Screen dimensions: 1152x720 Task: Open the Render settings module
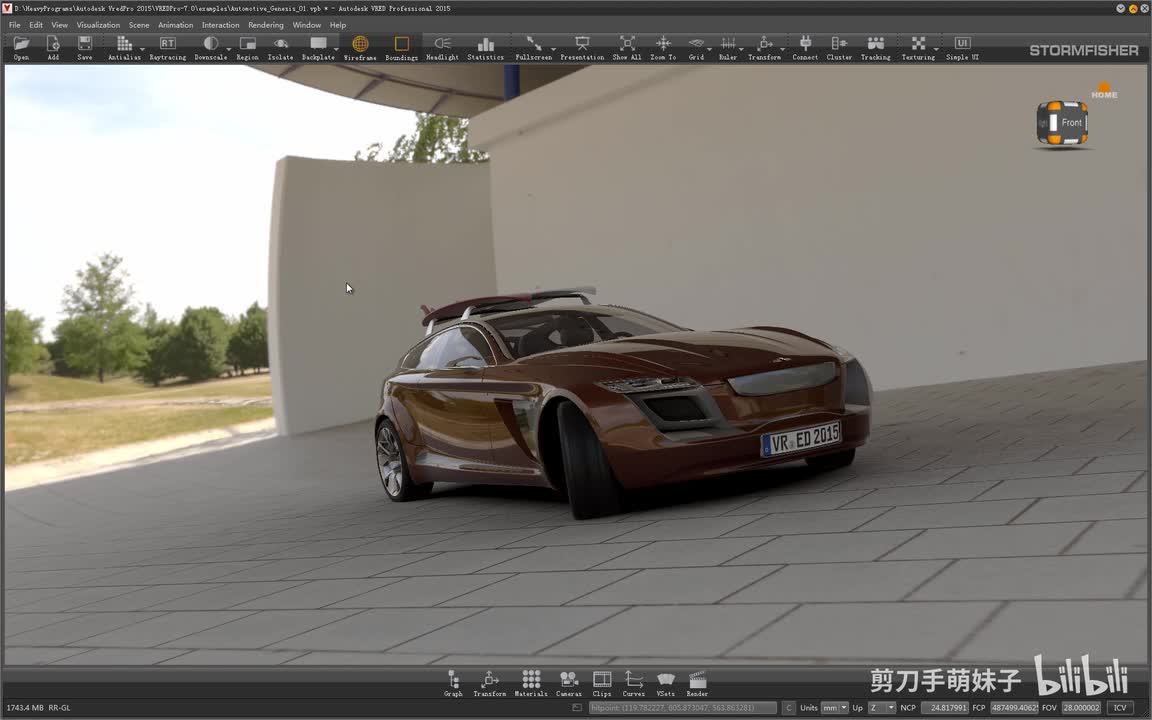[697, 683]
